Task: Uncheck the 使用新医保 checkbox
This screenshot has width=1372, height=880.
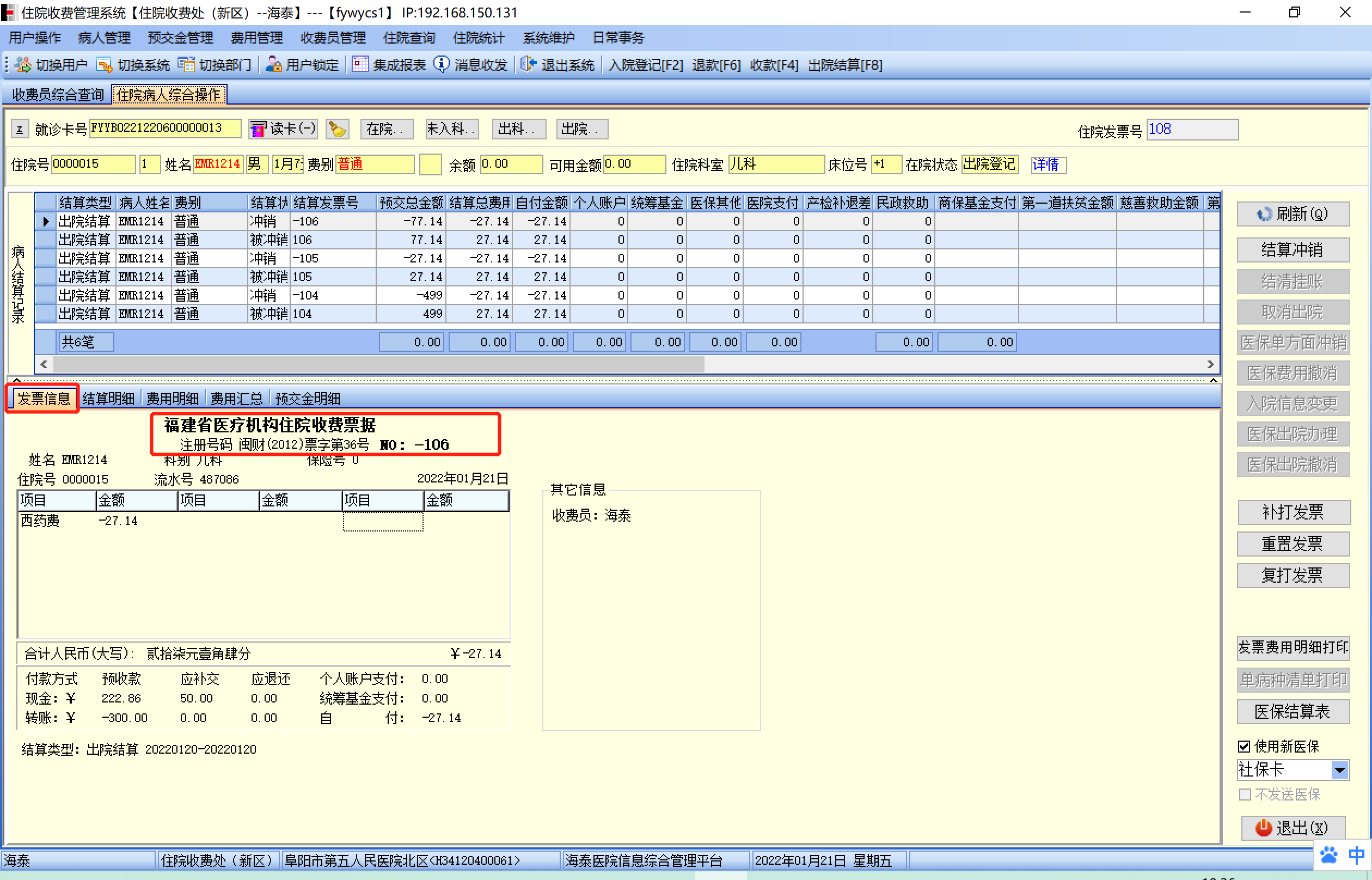Action: click(x=1245, y=746)
